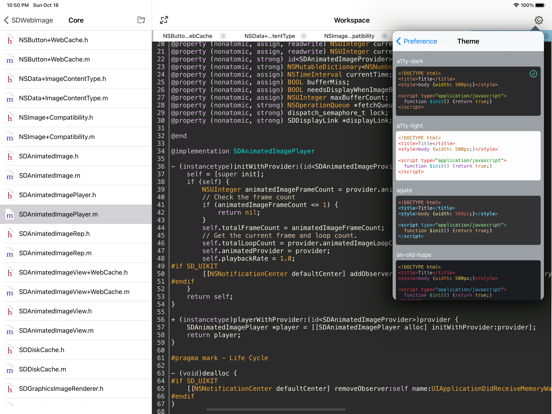The image size is (552, 414).
Task: Open SDAnimatedImageView.m file
Action: (x=76, y=330)
